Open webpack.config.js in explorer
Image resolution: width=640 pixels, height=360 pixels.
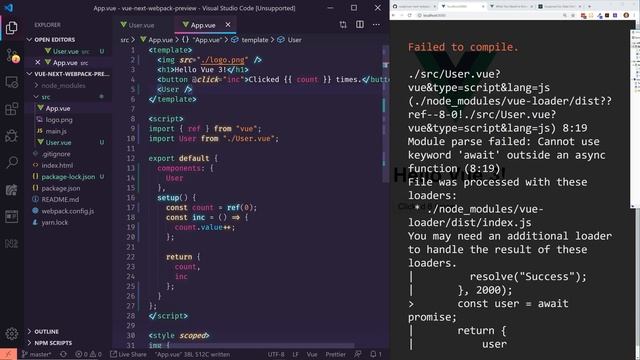[68, 211]
